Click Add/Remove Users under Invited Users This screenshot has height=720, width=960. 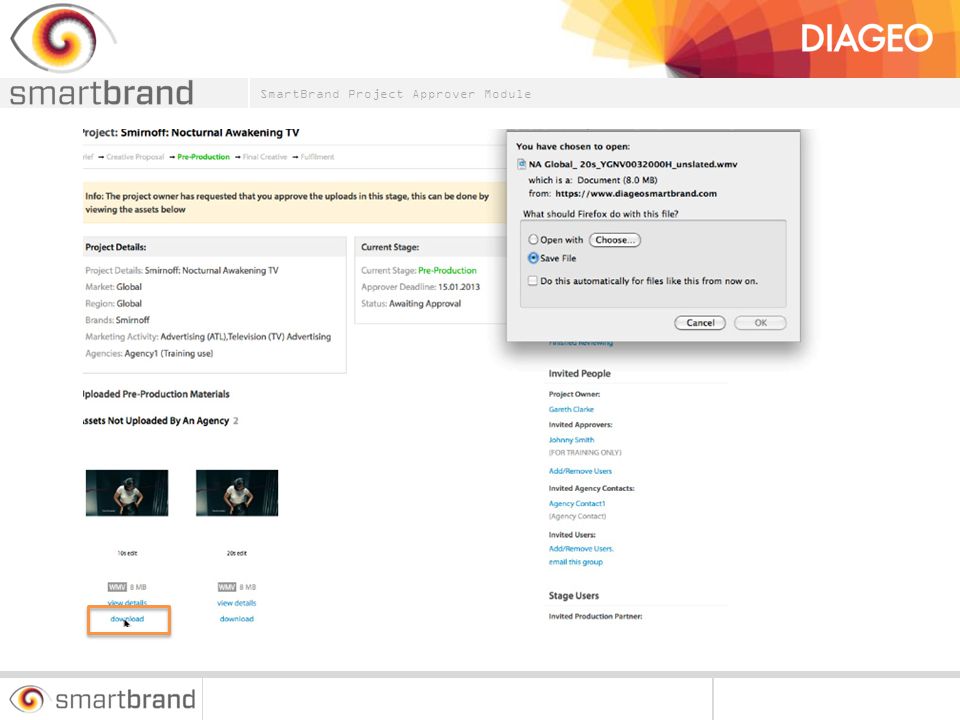point(581,549)
